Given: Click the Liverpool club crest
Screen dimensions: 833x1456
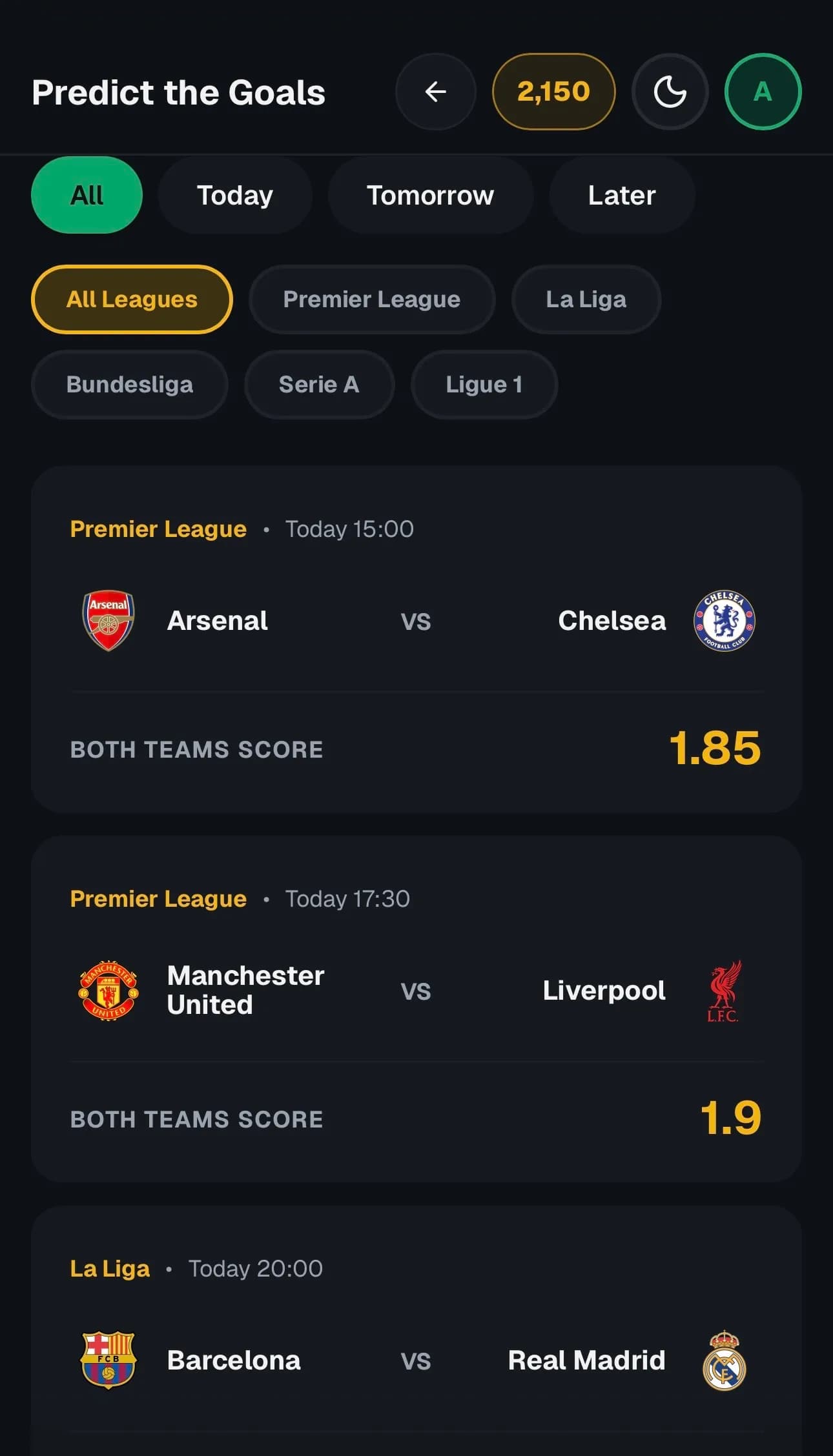Looking at the screenshot, I should point(724,991).
